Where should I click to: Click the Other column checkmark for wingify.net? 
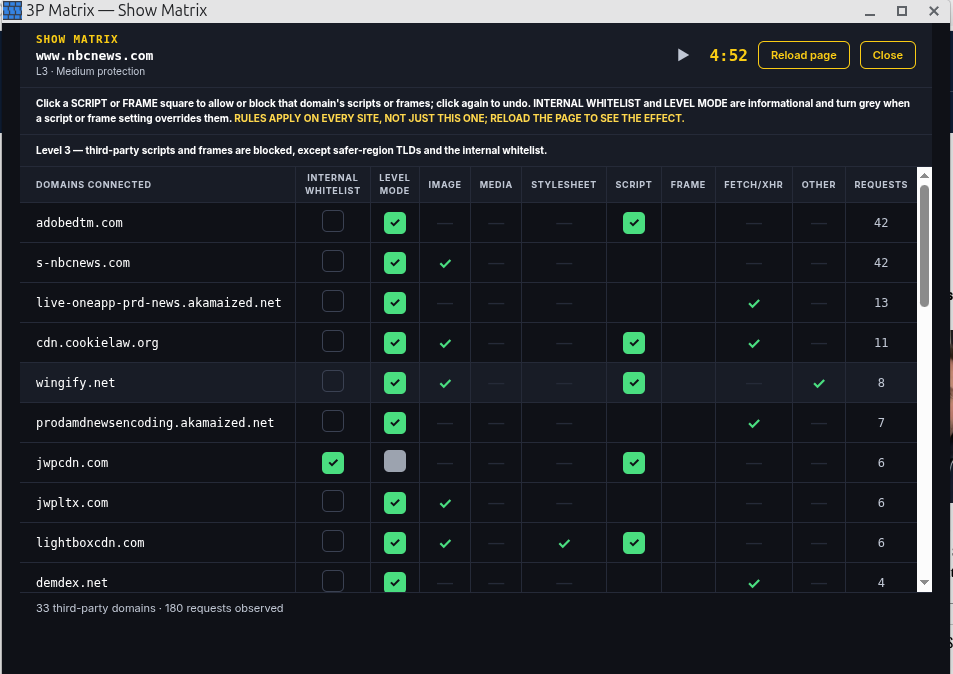click(x=819, y=383)
